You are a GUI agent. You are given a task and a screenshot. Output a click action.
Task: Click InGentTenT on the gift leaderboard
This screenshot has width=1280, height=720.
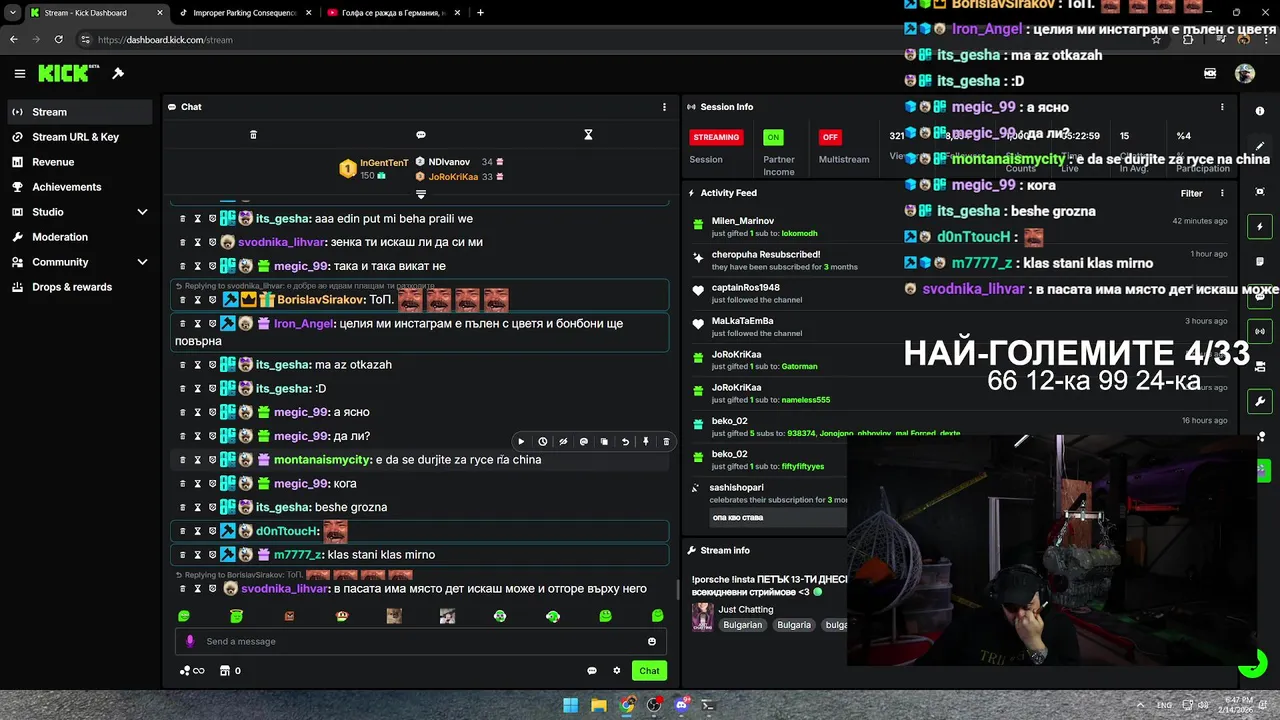[x=384, y=163]
